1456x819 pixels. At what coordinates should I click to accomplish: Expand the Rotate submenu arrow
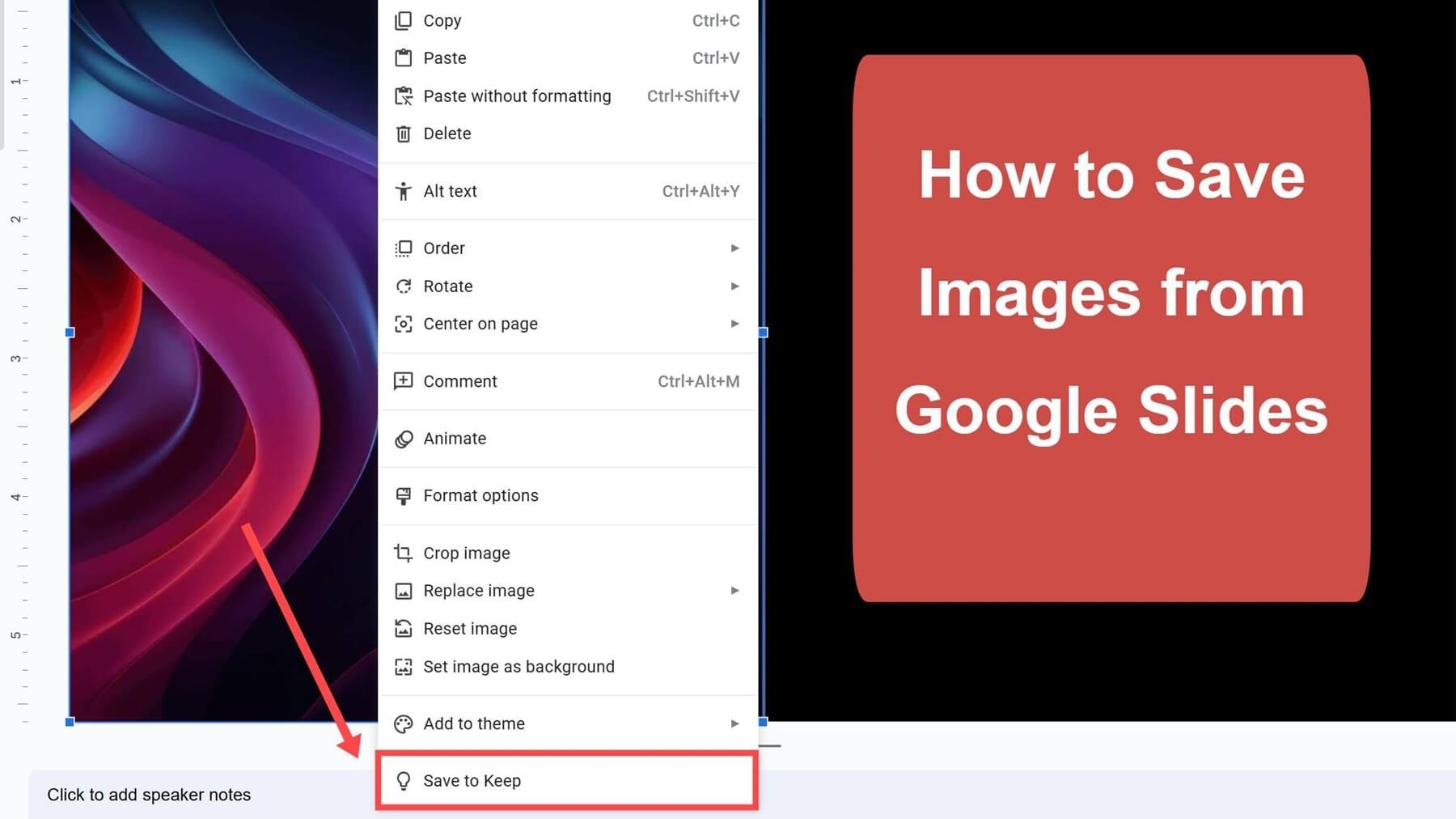pyautogui.click(x=734, y=286)
